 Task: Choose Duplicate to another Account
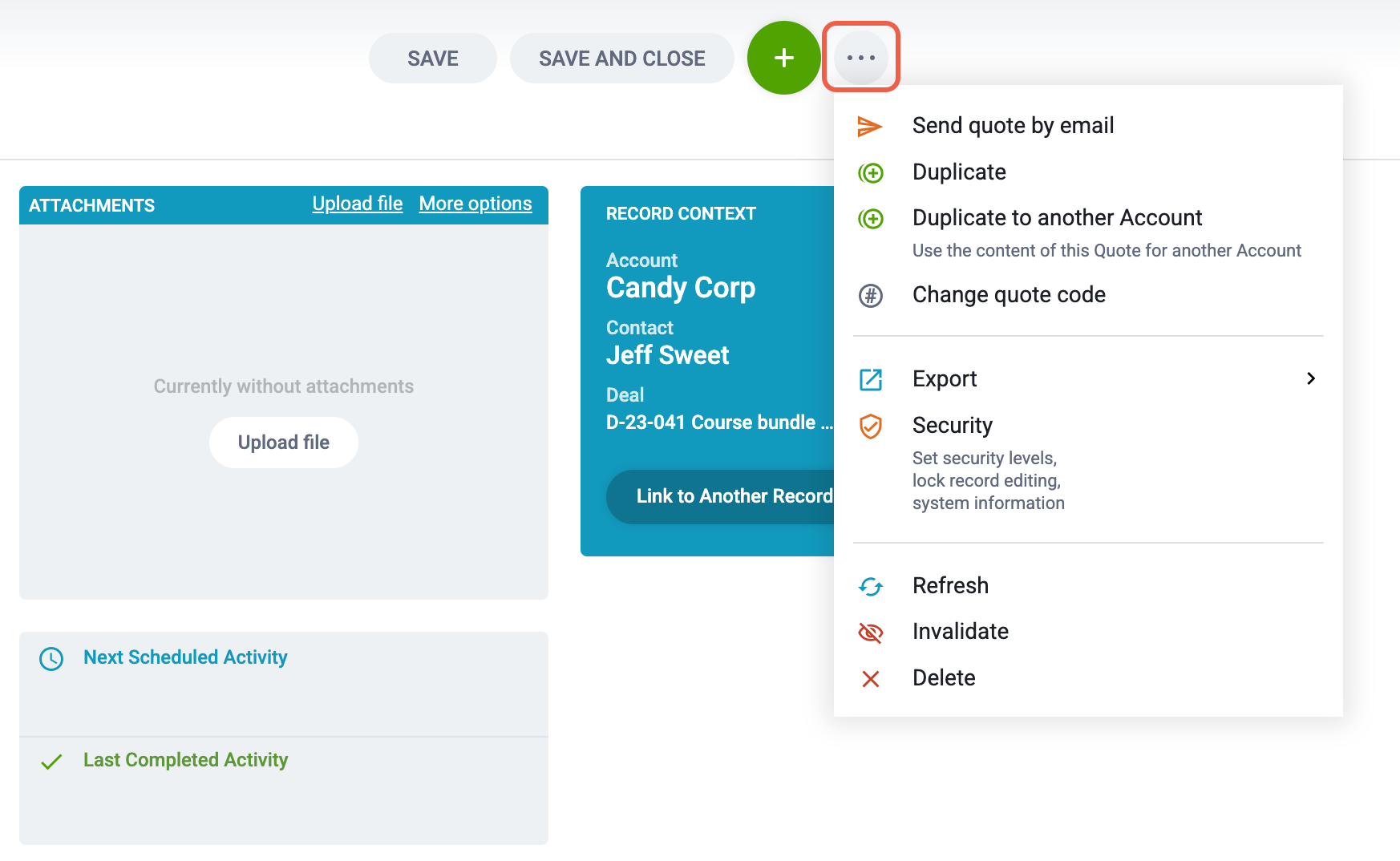tap(1058, 217)
